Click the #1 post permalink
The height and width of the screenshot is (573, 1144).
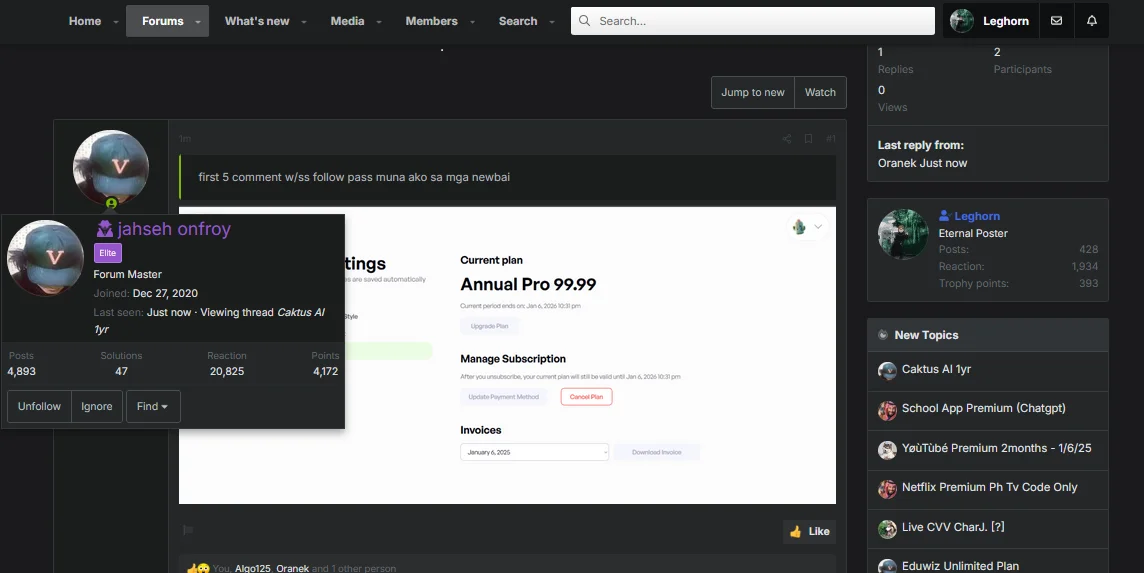[x=830, y=139]
